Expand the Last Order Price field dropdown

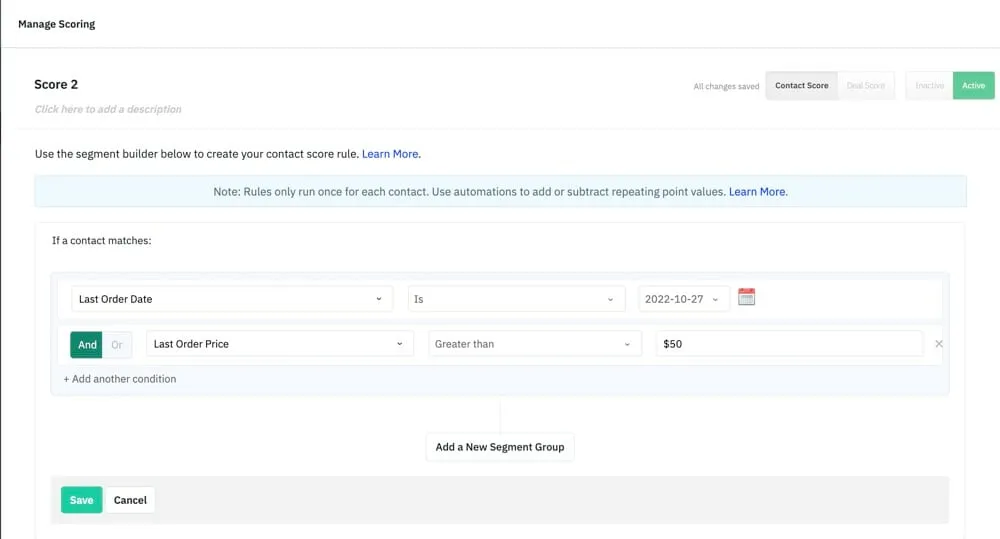(279, 344)
